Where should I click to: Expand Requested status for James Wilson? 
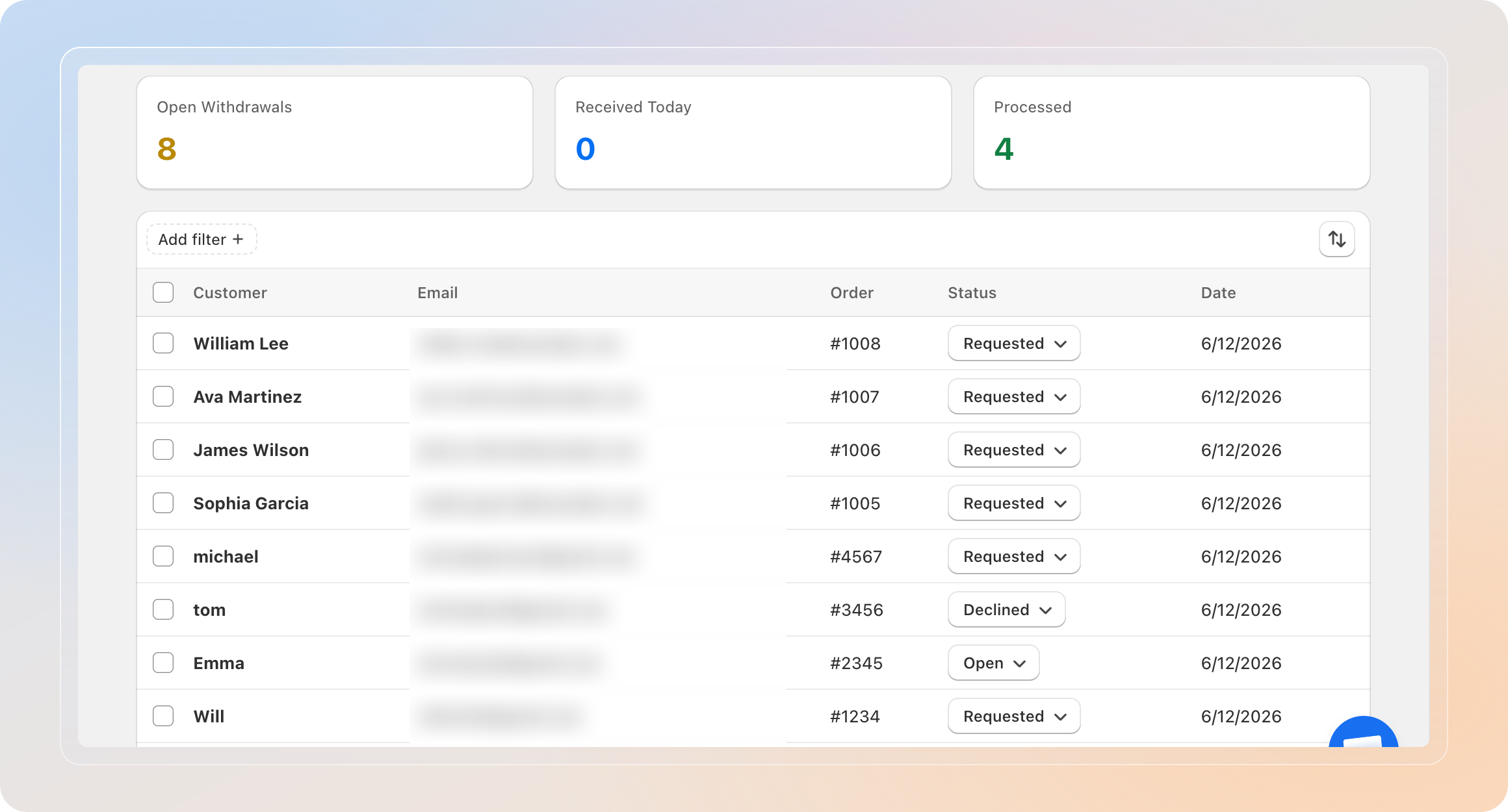(1014, 450)
